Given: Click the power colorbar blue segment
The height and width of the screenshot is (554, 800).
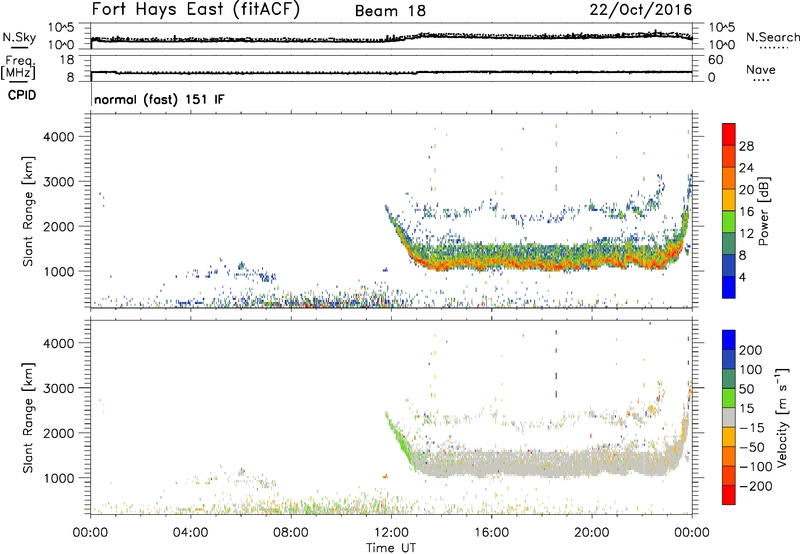Looking at the screenshot, I should click(729, 287).
